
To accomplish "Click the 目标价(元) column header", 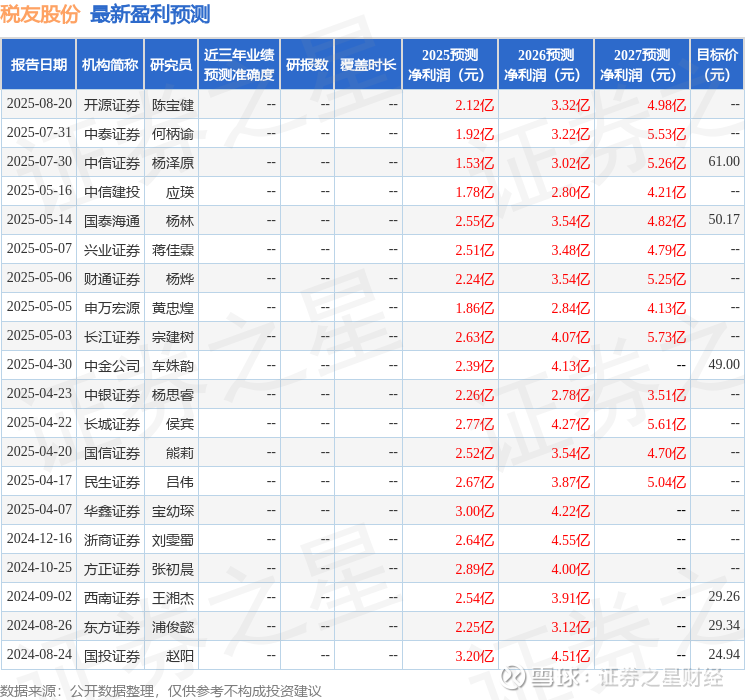I will click(x=717, y=65).
